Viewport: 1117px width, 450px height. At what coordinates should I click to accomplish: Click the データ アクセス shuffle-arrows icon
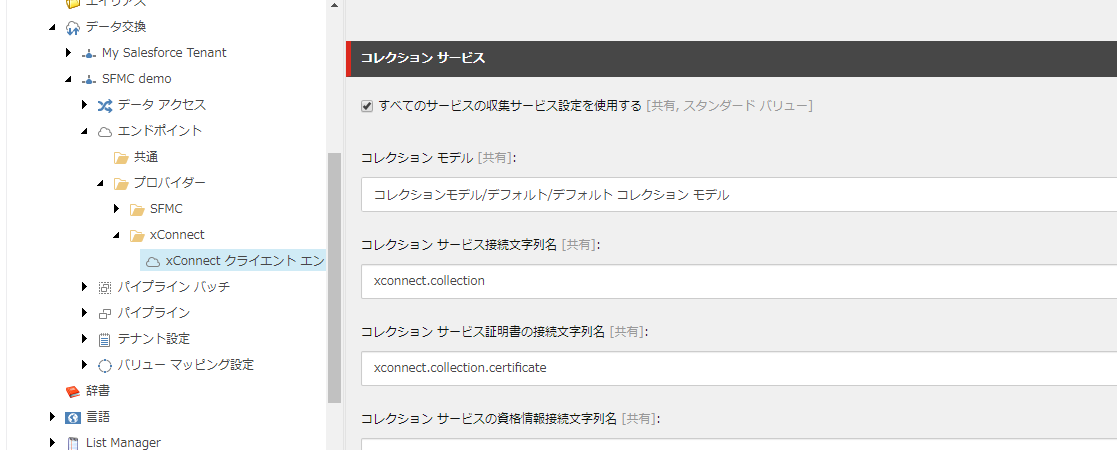point(105,105)
